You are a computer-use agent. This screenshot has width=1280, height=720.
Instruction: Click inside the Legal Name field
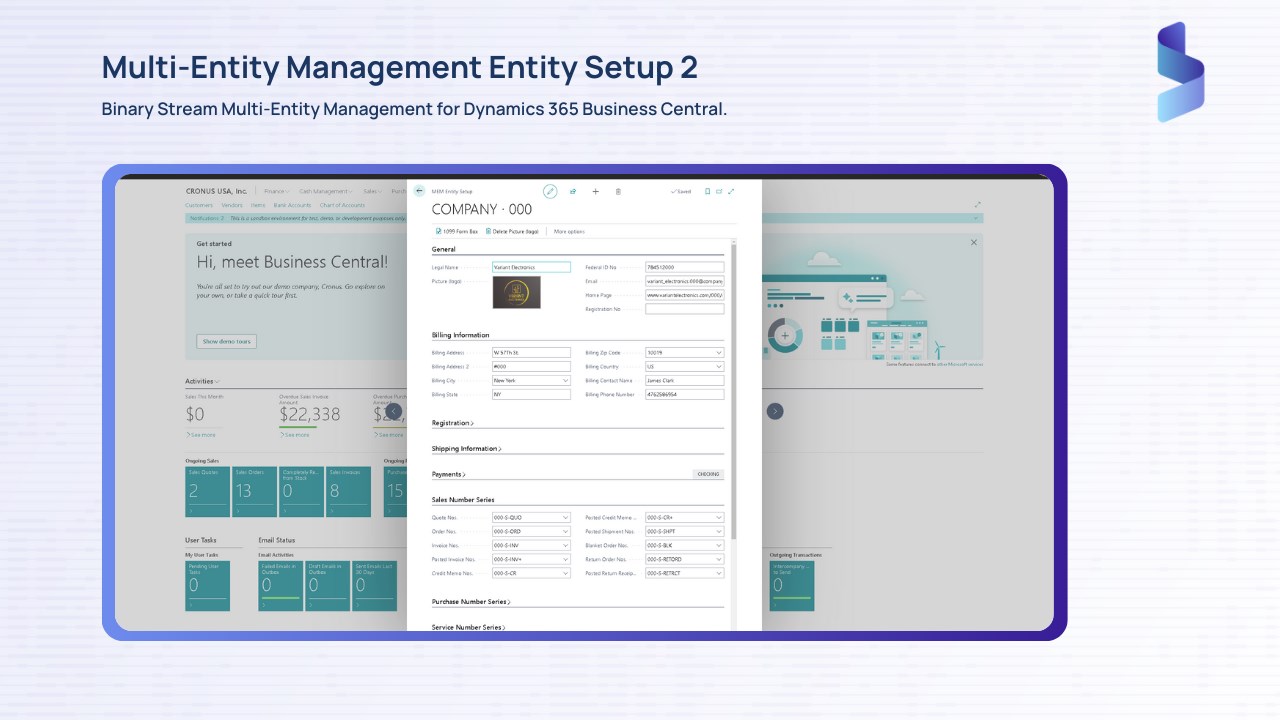pyautogui.click(x=530, y=267)
